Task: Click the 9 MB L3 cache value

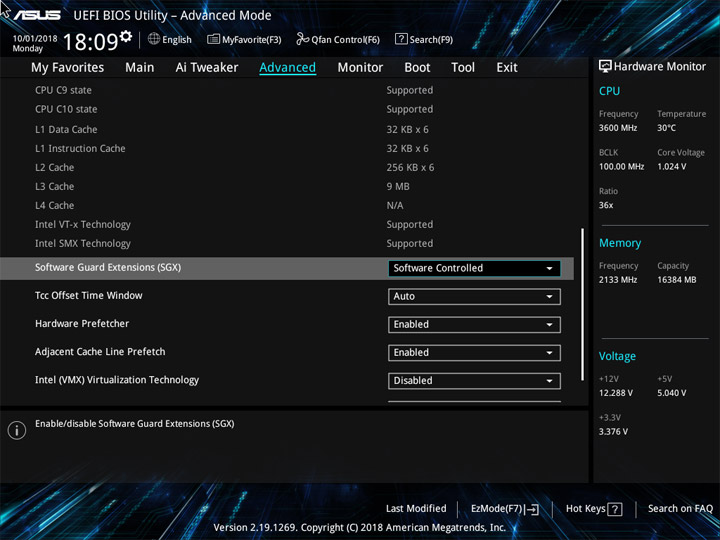Action: coord(398,186)
